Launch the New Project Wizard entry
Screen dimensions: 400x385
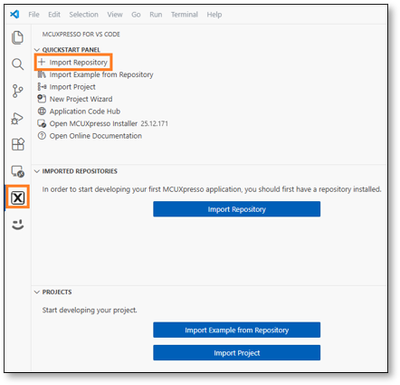click(x=81, y=99)
